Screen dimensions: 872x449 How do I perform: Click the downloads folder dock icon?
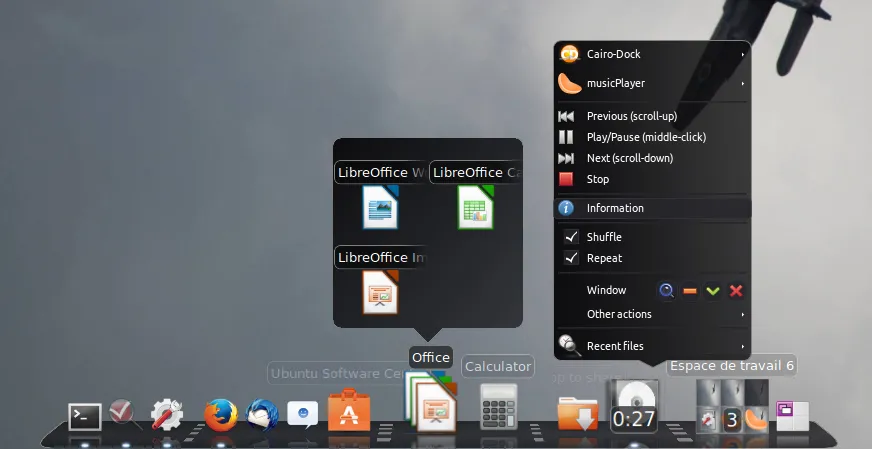(x=578, y=412)
